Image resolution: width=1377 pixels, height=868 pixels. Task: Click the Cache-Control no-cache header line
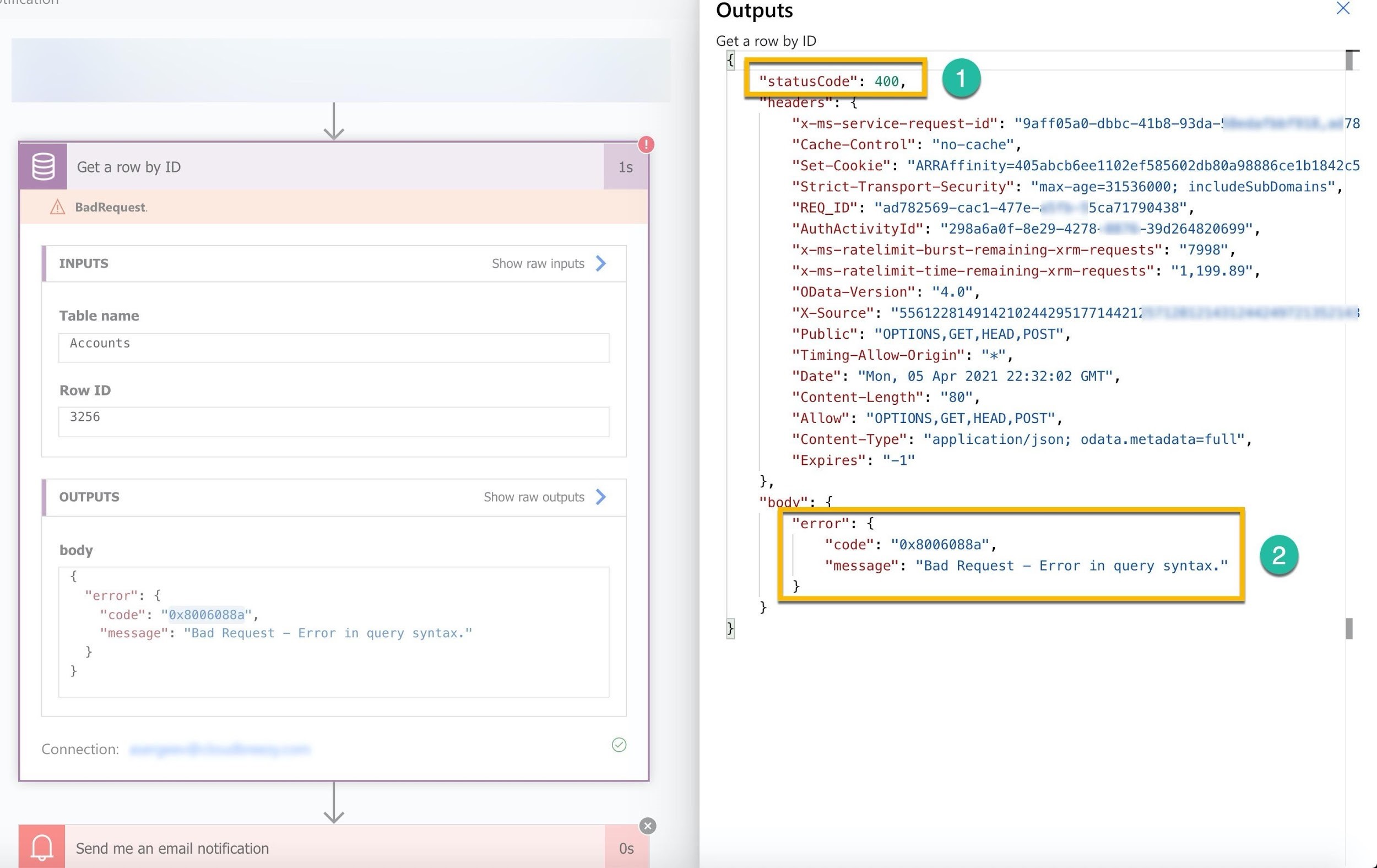coord(907,145)
